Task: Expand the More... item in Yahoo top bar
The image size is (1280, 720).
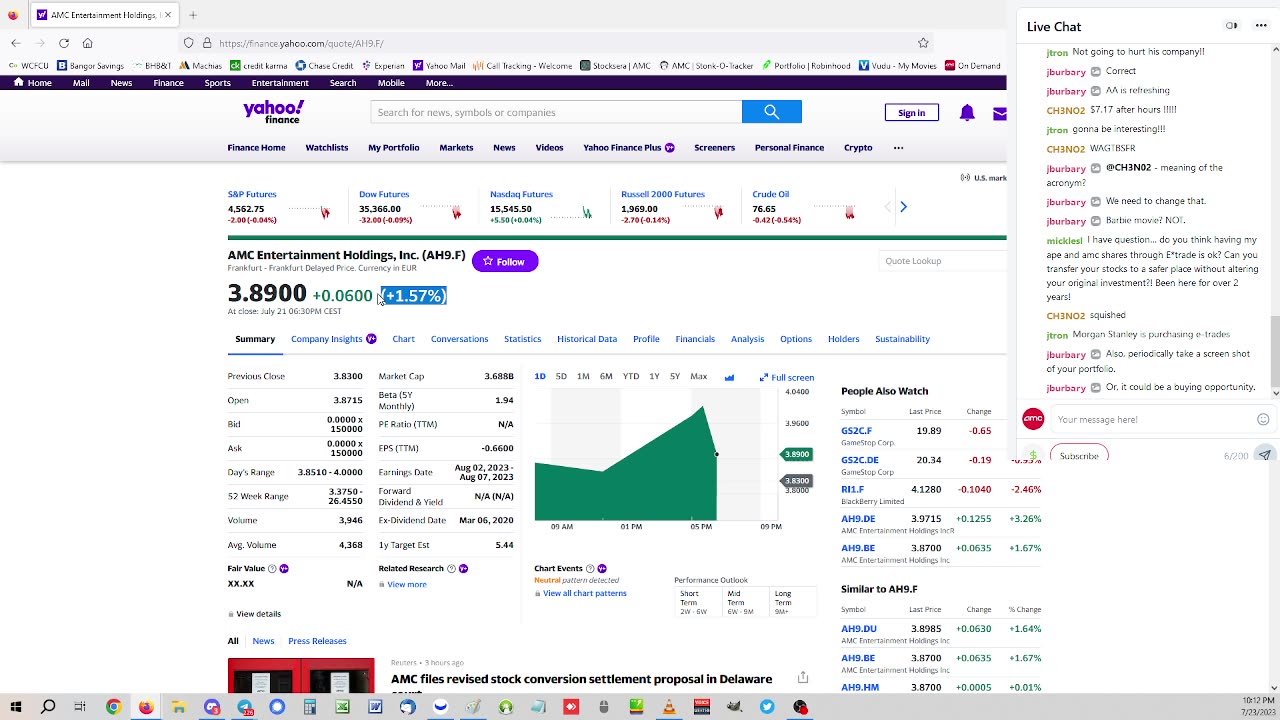Action: tap(439, 83)
